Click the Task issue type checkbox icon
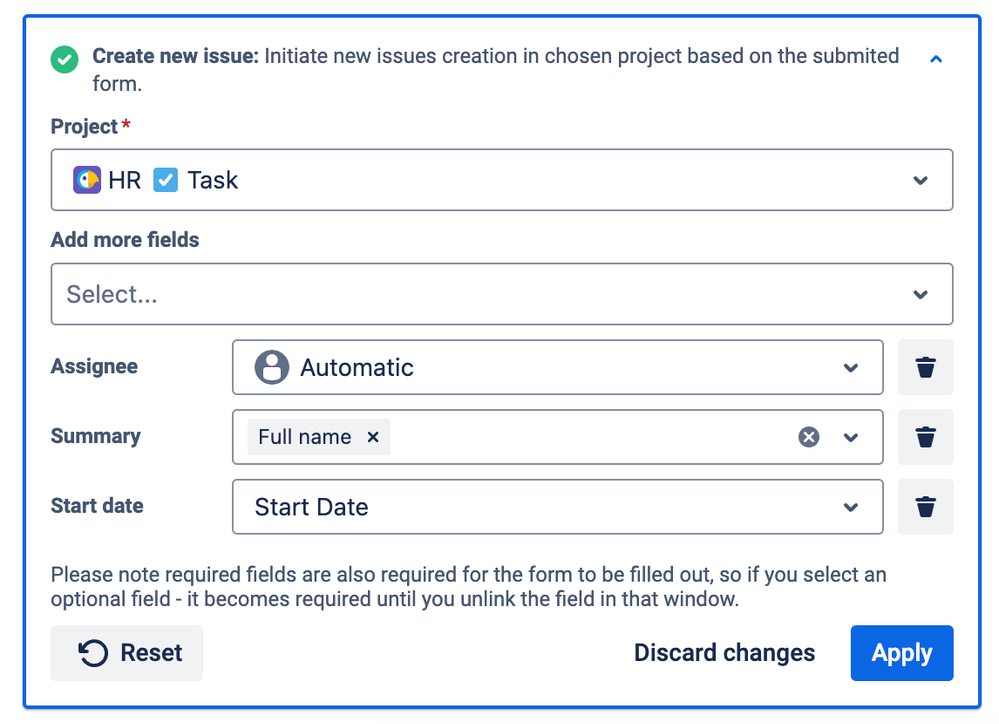This screenshot has height=724, width=999. [166, 180]
